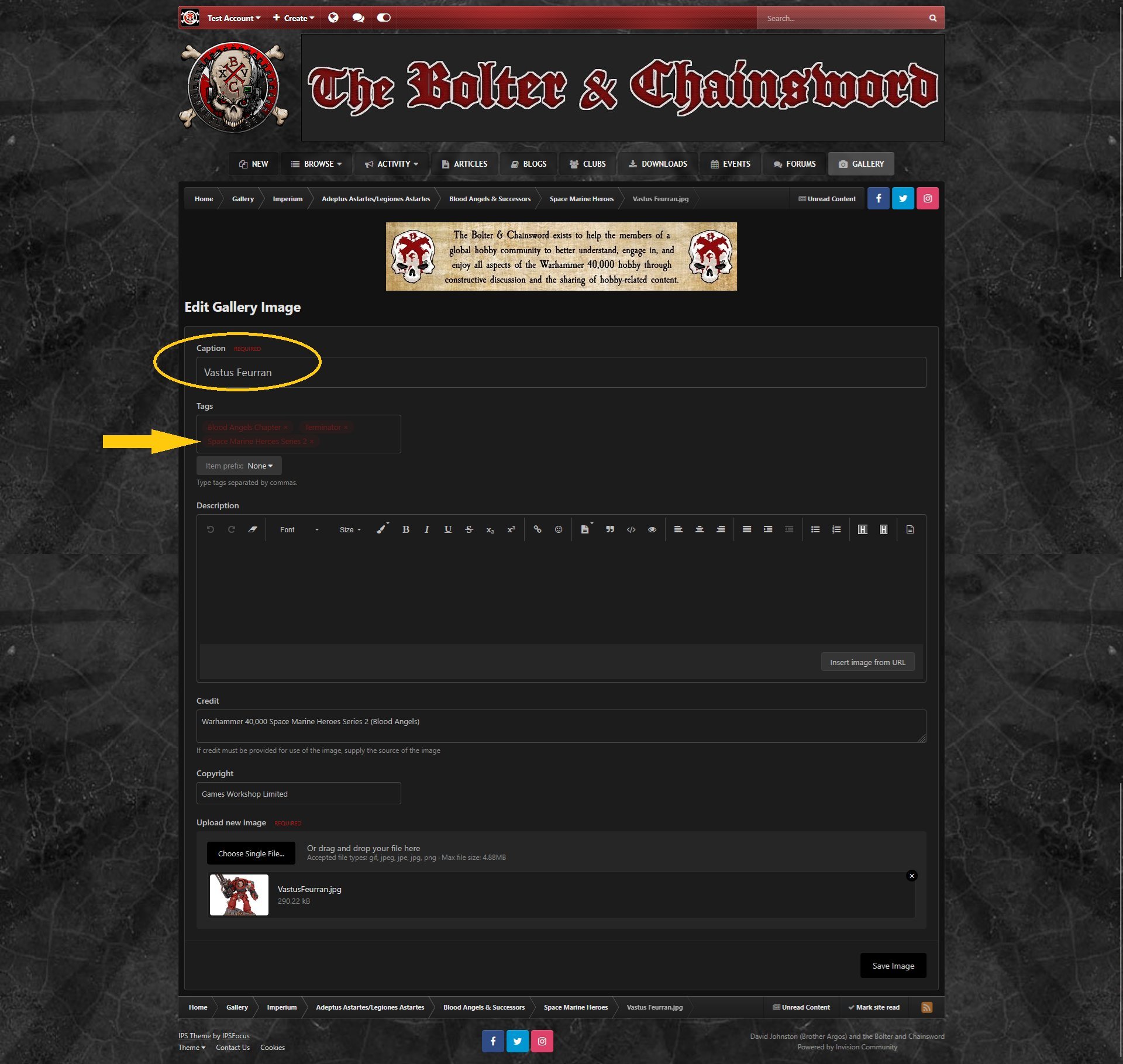The width and height of the screenshot is (1123, 1064).
Task: Insert a quote block
Action: point(610,529)
